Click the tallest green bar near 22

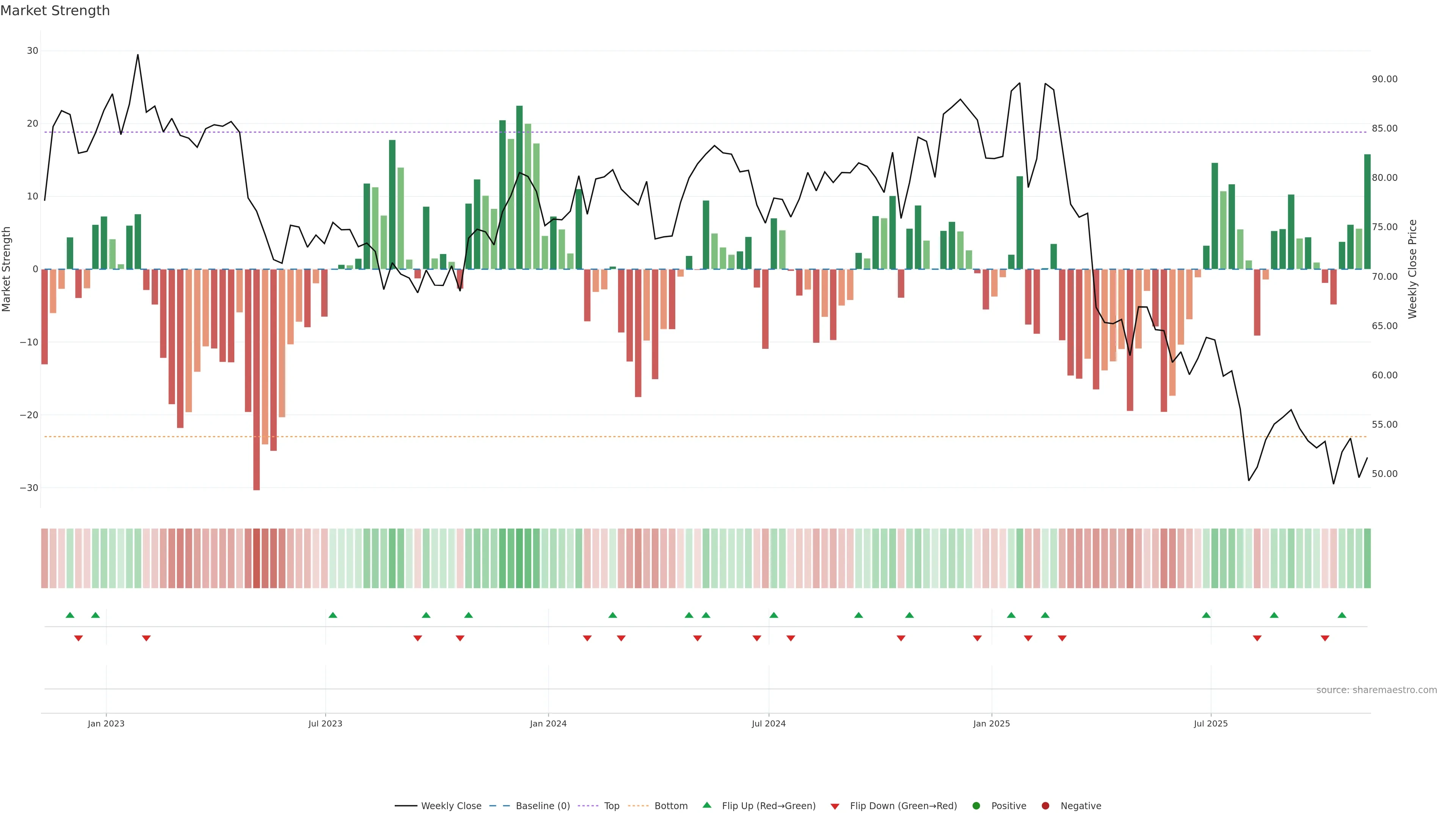point(519,187)
